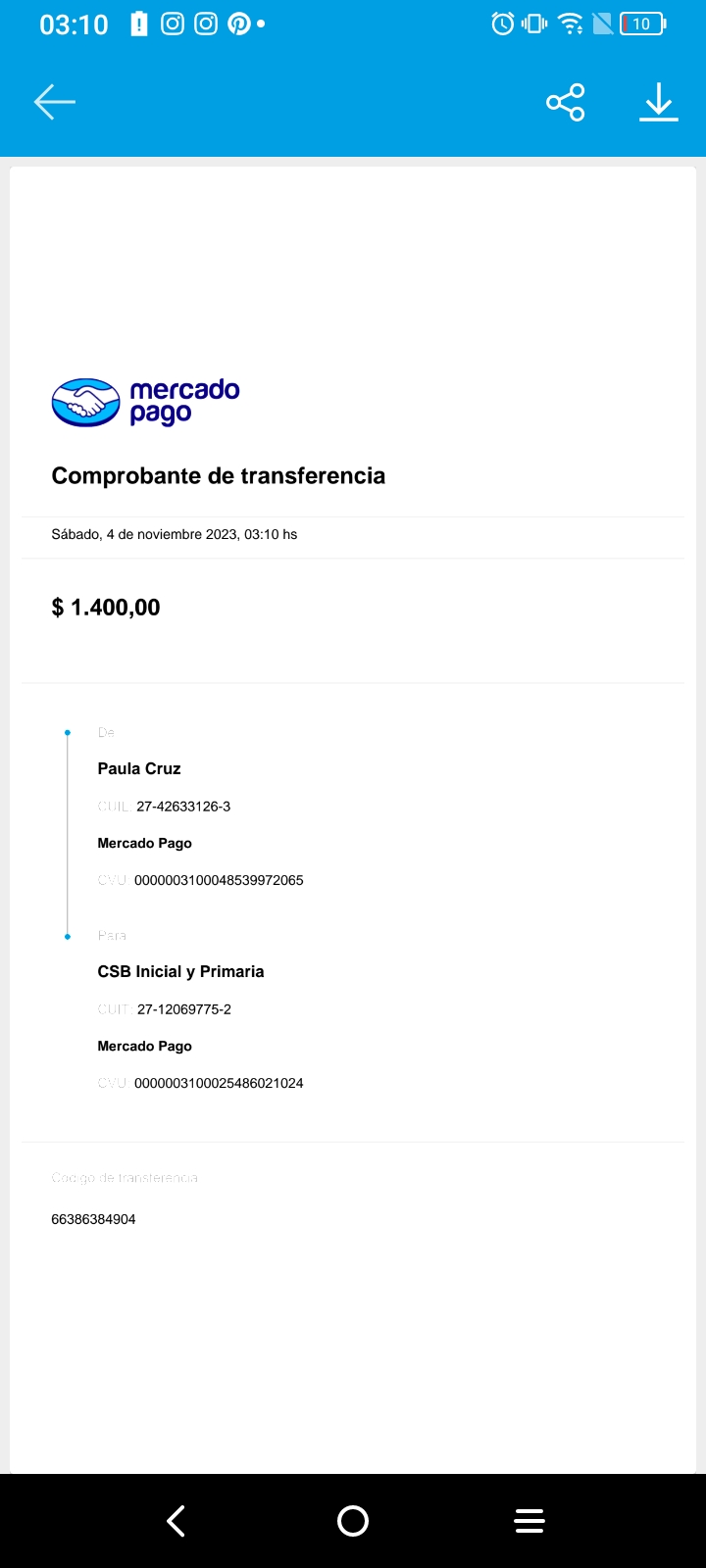Tap the amount $ 1.400,00
The height and width of the screenshot is (1568, 706).
click(x=106, y=608)
